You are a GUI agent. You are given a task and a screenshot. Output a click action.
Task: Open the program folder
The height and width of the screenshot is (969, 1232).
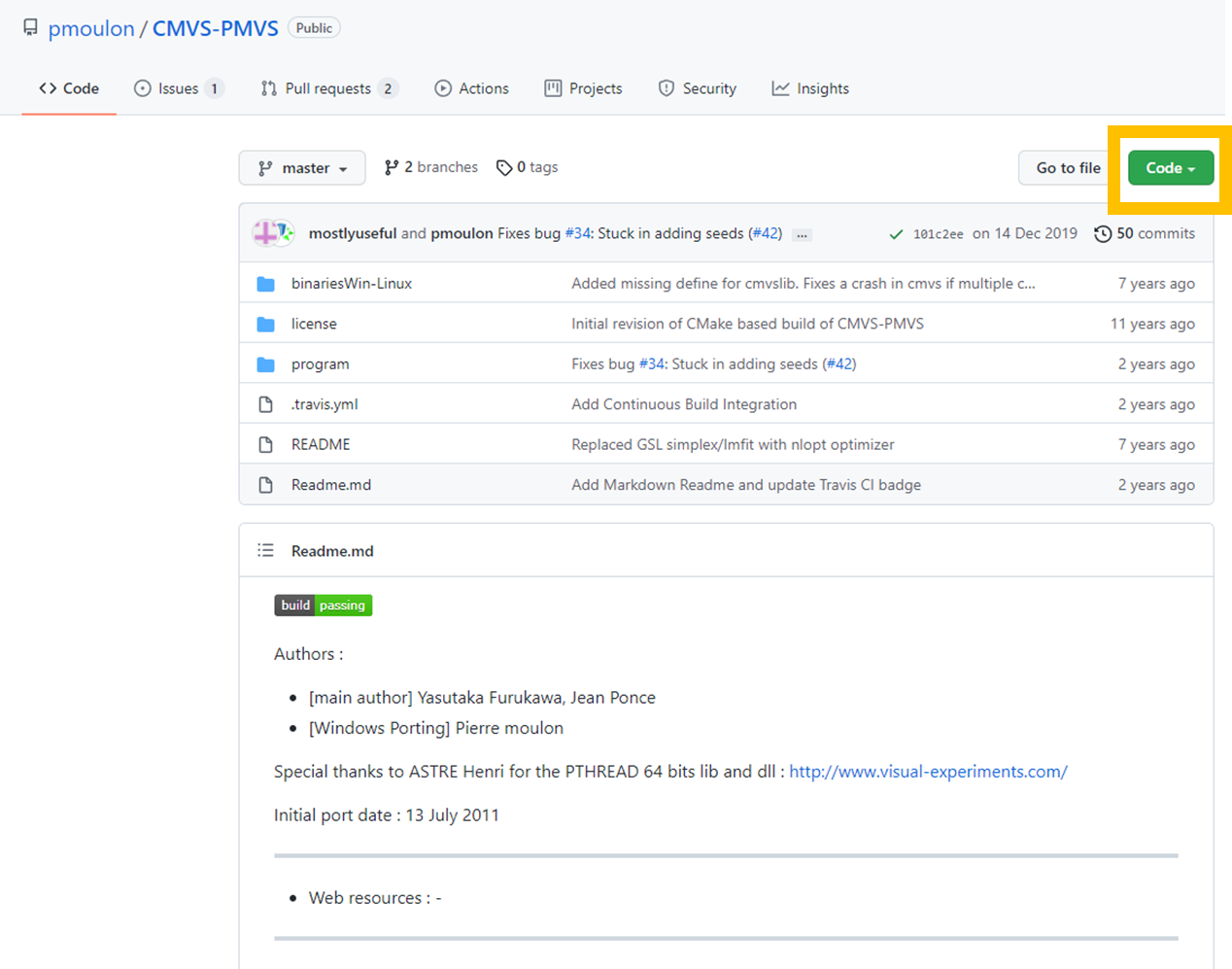point(320,364)
